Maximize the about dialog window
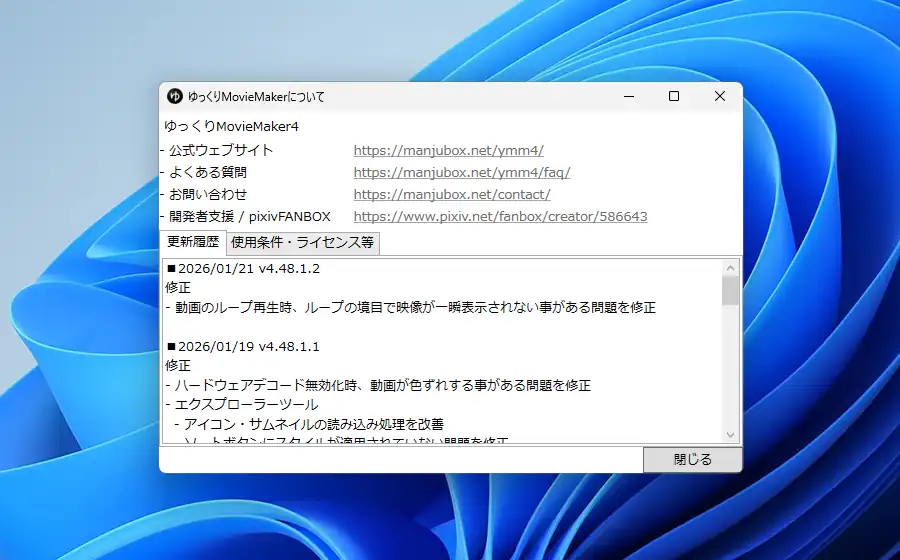Viewport: 900px width, 560px height. point(674,96)
